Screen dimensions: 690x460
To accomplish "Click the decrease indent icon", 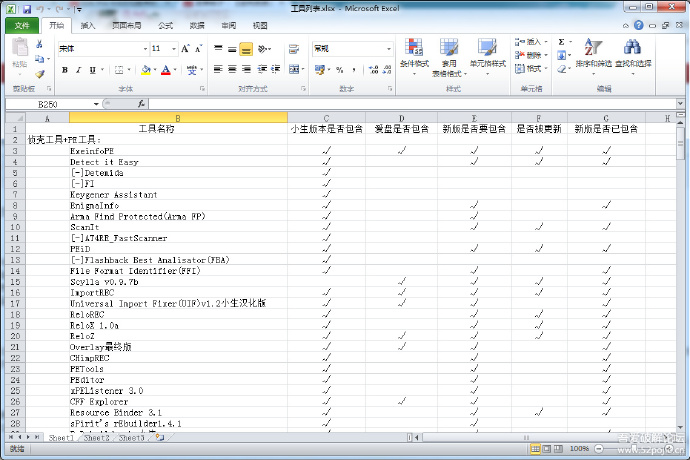I will pos(262,69).
